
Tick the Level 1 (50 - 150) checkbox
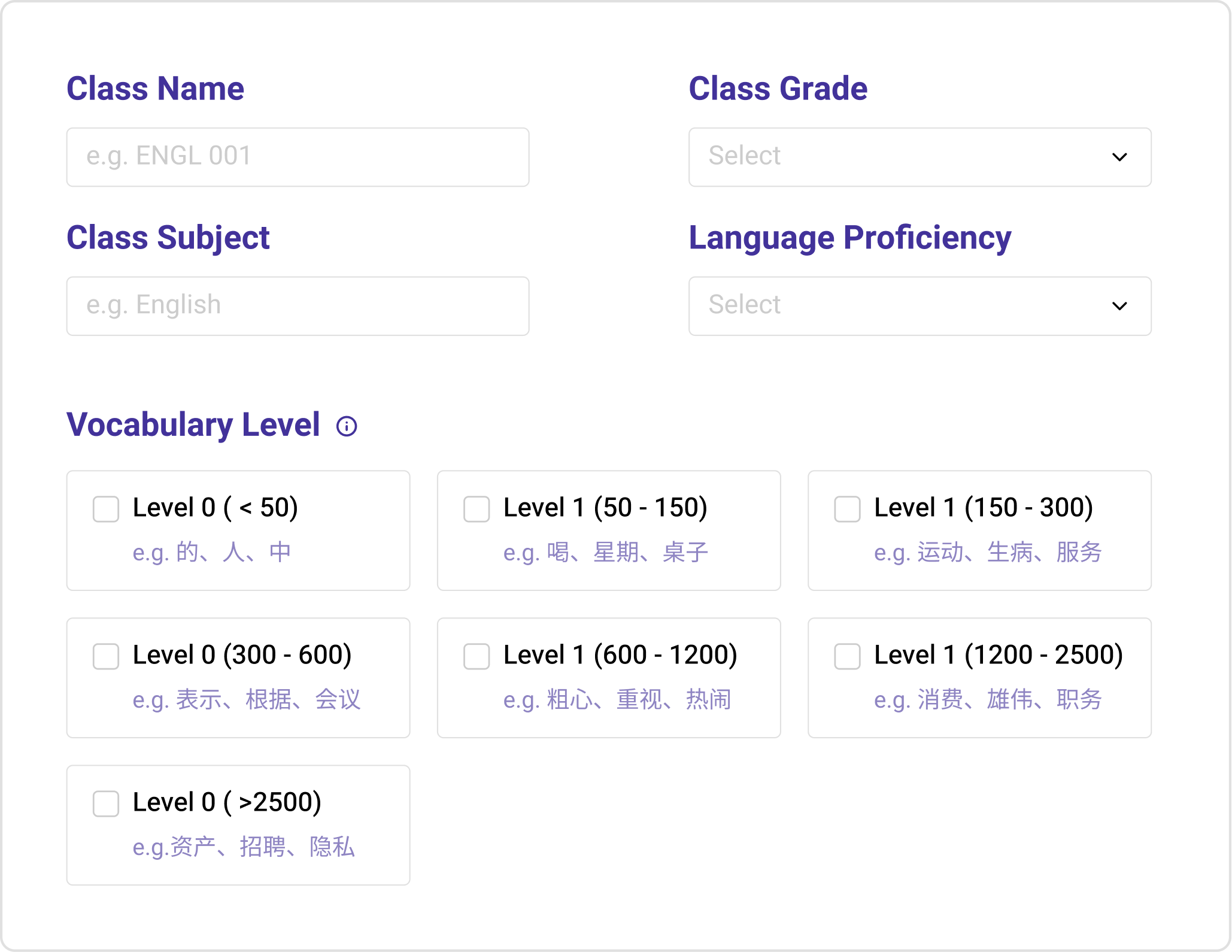tap(477, 509)
